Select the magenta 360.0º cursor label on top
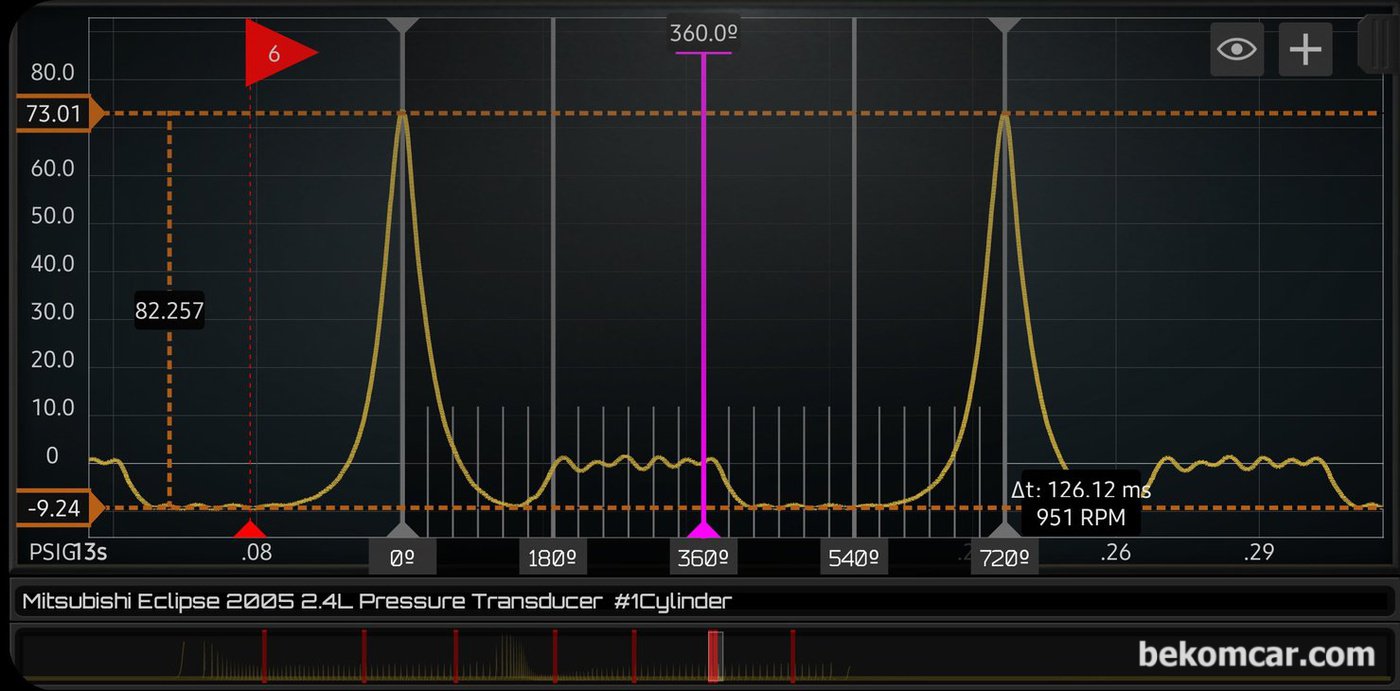Image resolution: width=1400 pixels, height=691 pixels. (x=703, y=34)
